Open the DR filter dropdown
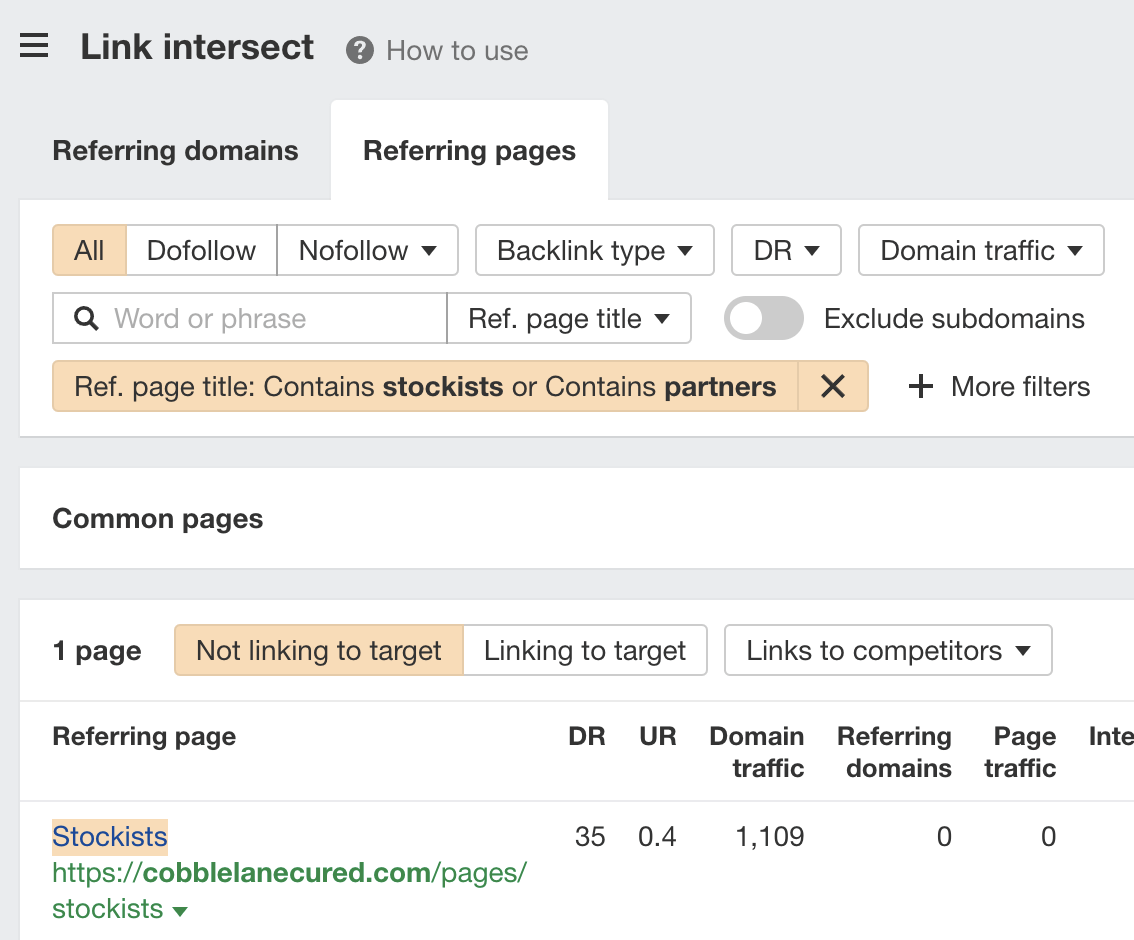Viewport: 1134px width, 940px height. 786,250
